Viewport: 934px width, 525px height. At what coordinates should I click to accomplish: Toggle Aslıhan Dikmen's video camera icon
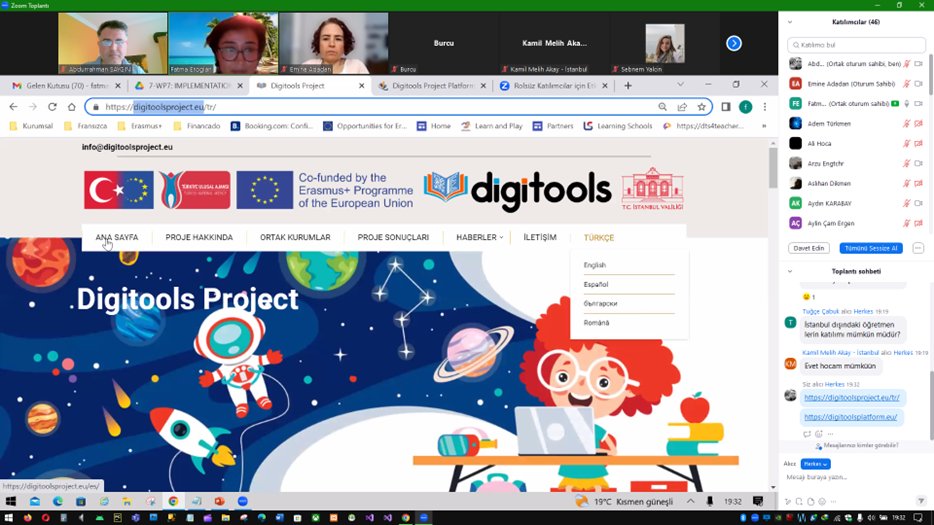(x=919, y=183)
